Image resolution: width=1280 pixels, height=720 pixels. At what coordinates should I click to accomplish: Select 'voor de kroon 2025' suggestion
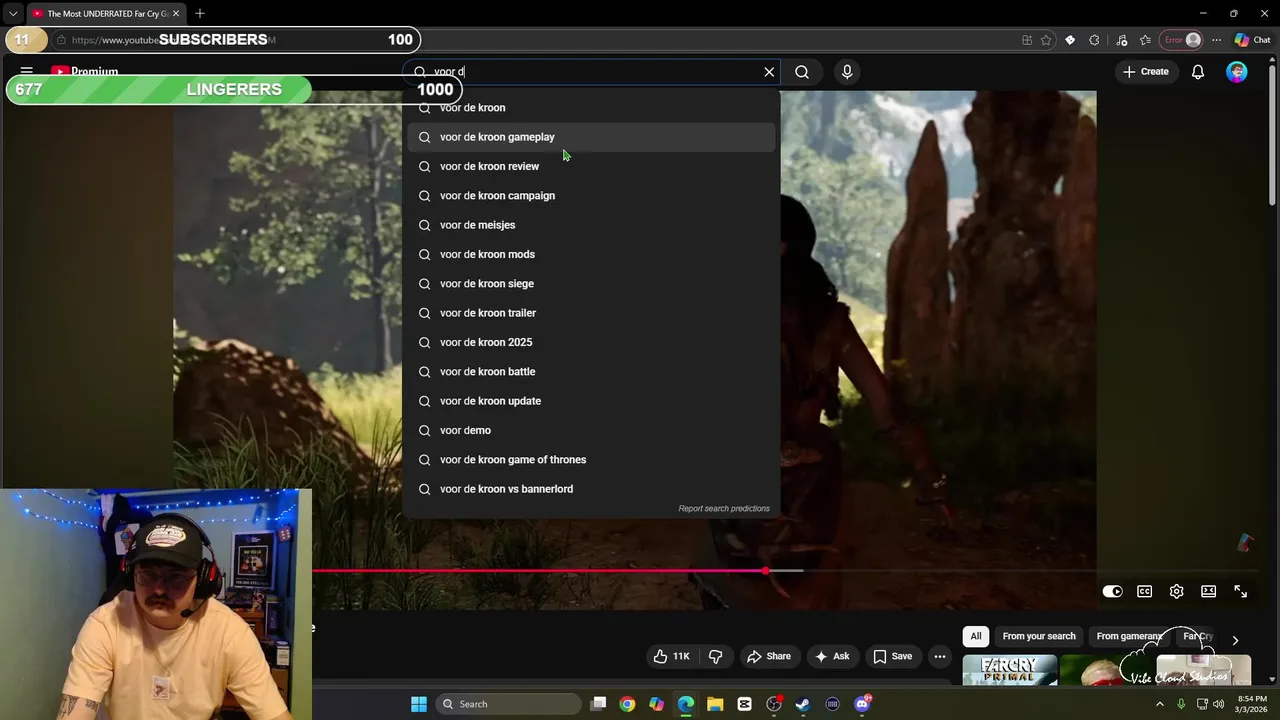[x=591, y=342]
